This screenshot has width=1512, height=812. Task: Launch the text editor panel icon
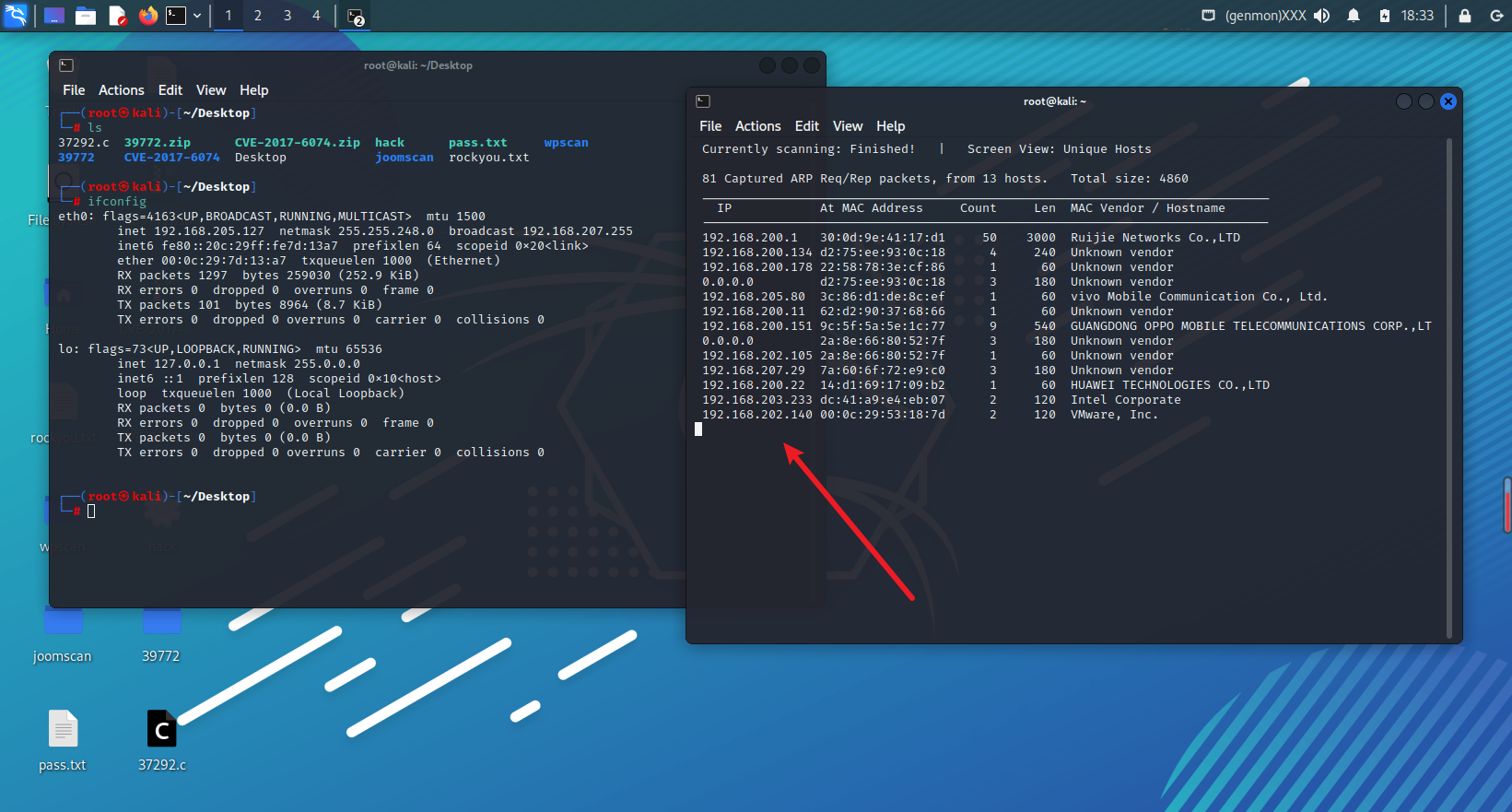pos(117,16)
